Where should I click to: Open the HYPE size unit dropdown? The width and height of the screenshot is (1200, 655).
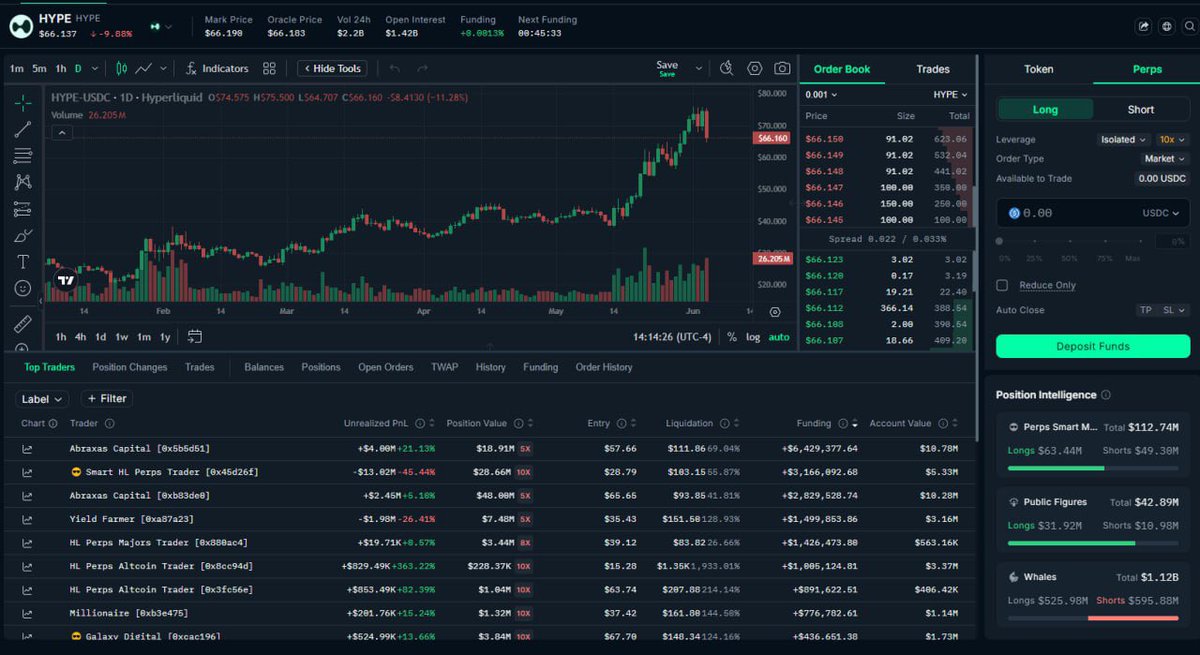pos(950,95)
